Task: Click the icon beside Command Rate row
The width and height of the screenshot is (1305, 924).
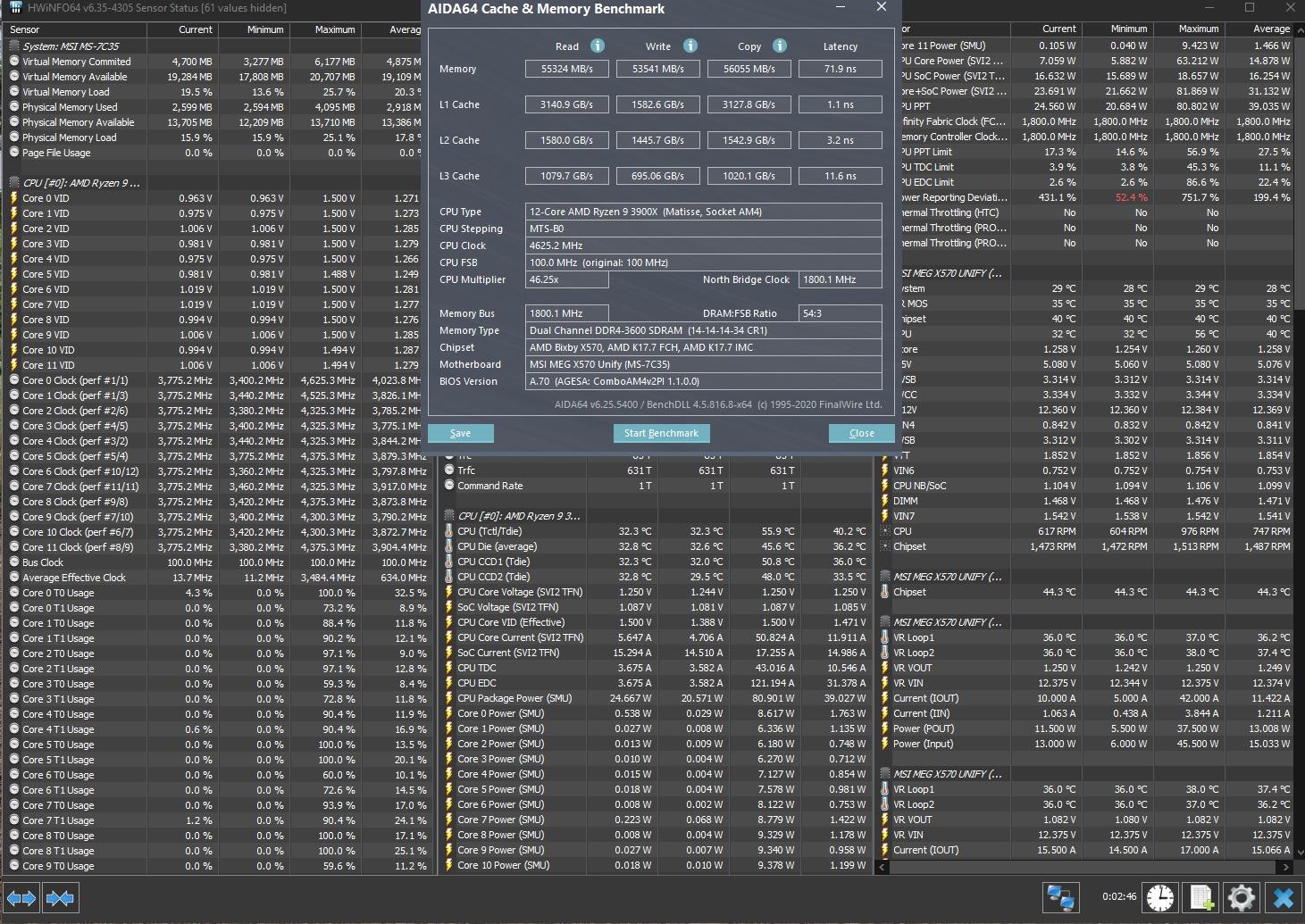Action: point(449,486)
